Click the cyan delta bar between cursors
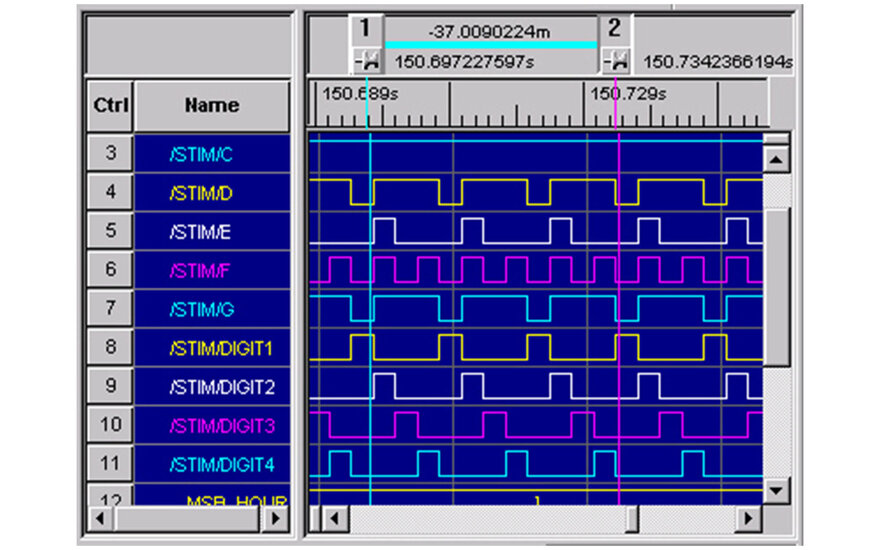880x550 pixels. [x=491, y=45]
